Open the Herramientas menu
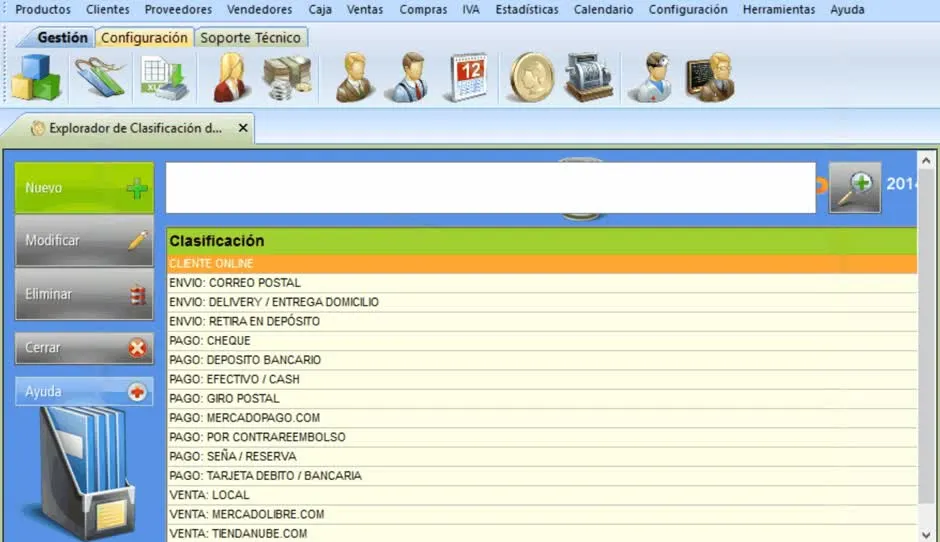 coord(779,10)
